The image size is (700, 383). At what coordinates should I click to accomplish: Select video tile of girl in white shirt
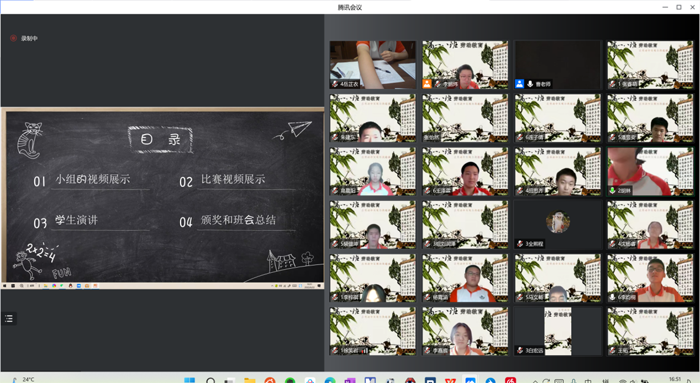(x=373, y=171)
